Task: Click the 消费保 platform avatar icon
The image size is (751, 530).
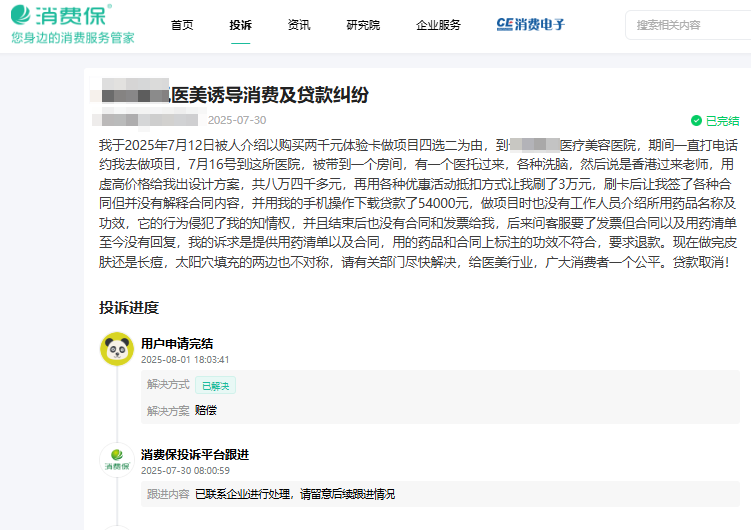Action: click(x=117, y=461)
